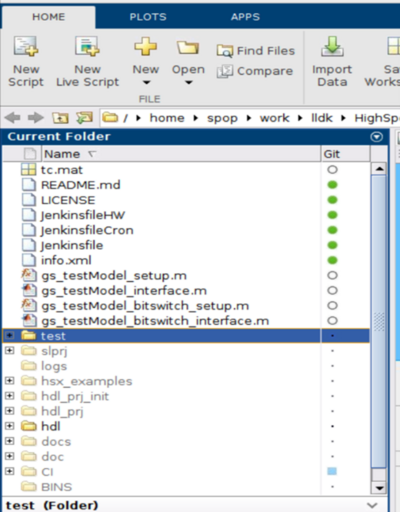Click the README.md file icon
The height and width of the screenshot is (512, 400).
click(x=28, y=185)
